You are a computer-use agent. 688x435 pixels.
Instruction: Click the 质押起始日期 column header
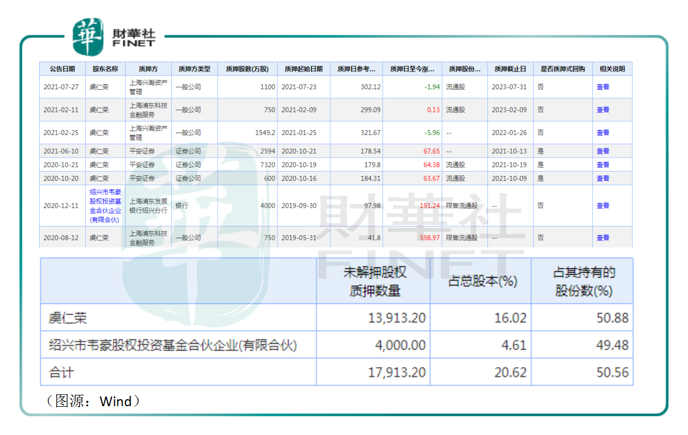tap(304, 69)
